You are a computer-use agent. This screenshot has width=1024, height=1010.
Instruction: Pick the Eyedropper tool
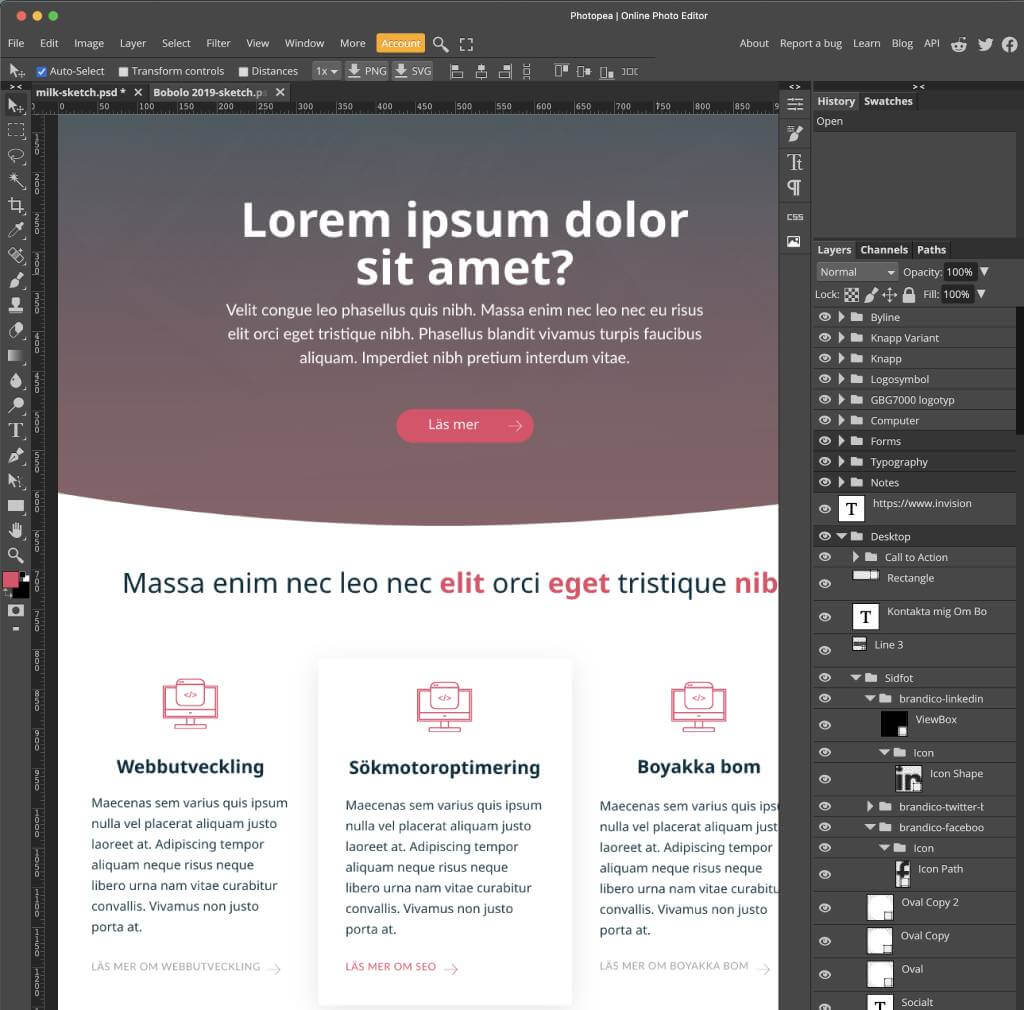point(16,231)
